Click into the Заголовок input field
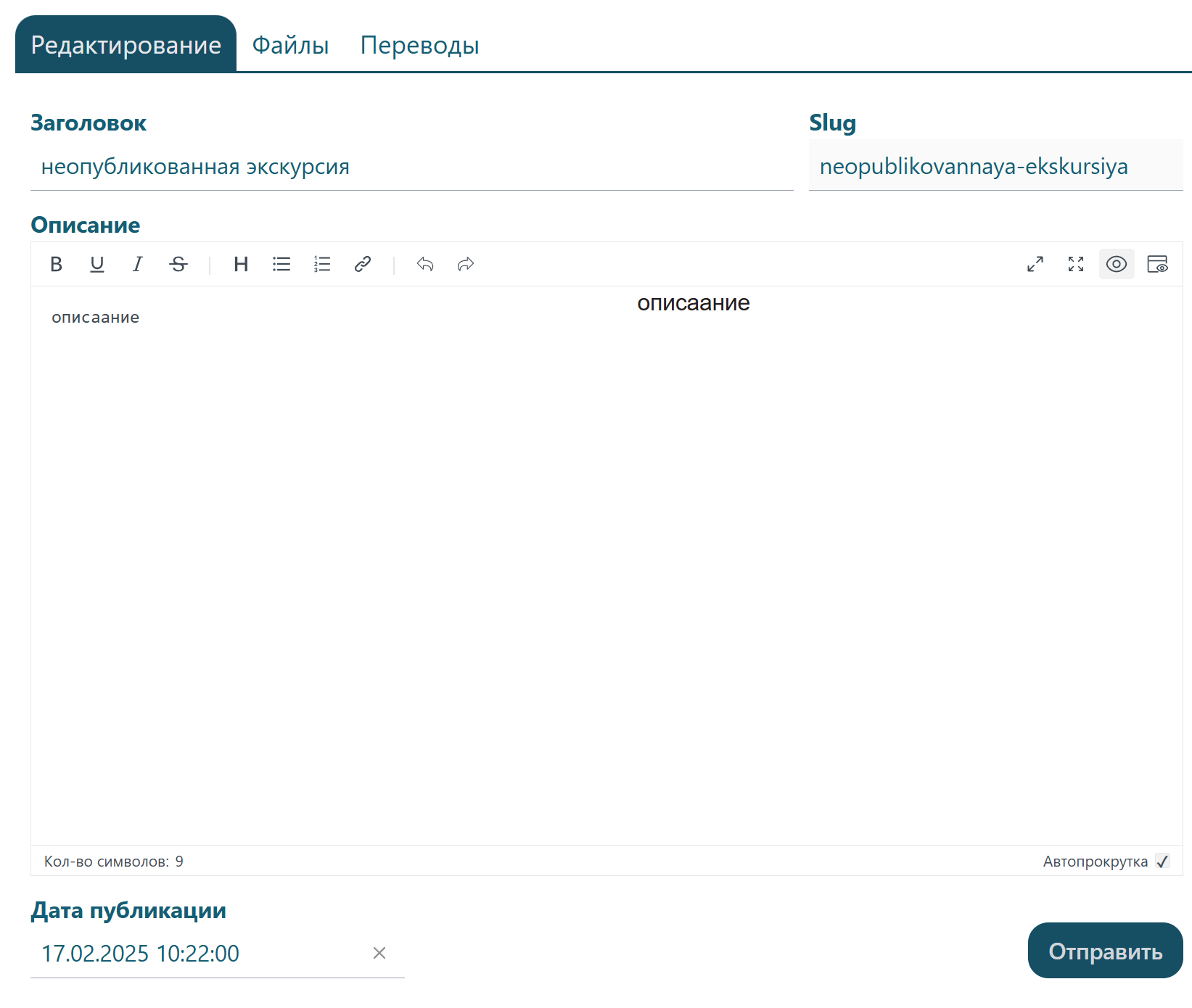This screenshot has width=1192, height=1008. (x=411, y=168)
